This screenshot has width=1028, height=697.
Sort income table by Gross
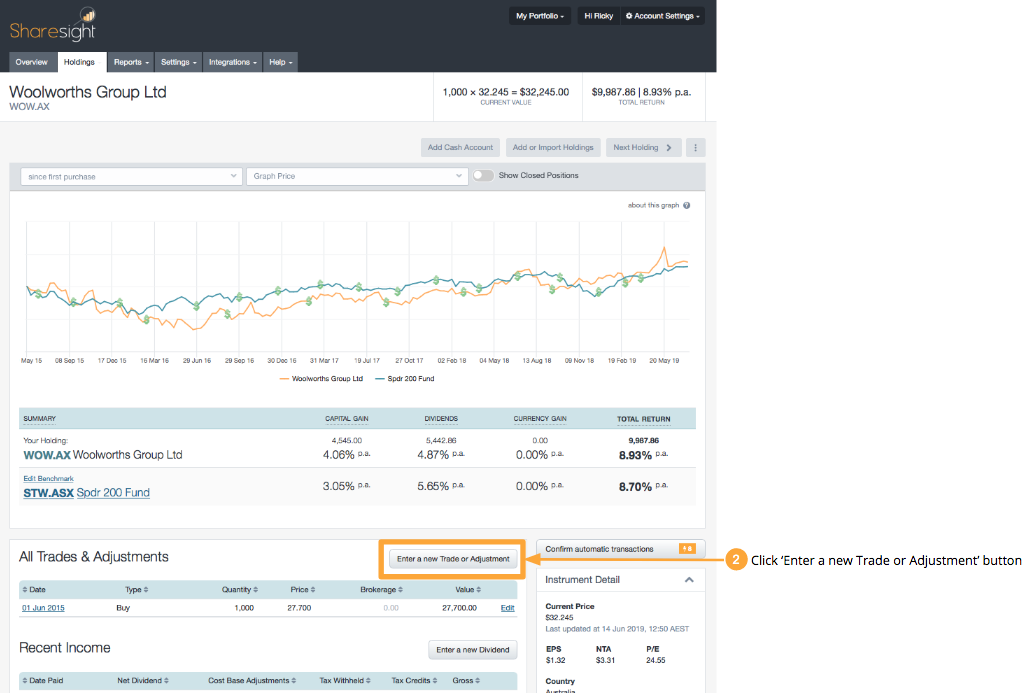pos(466,681)
